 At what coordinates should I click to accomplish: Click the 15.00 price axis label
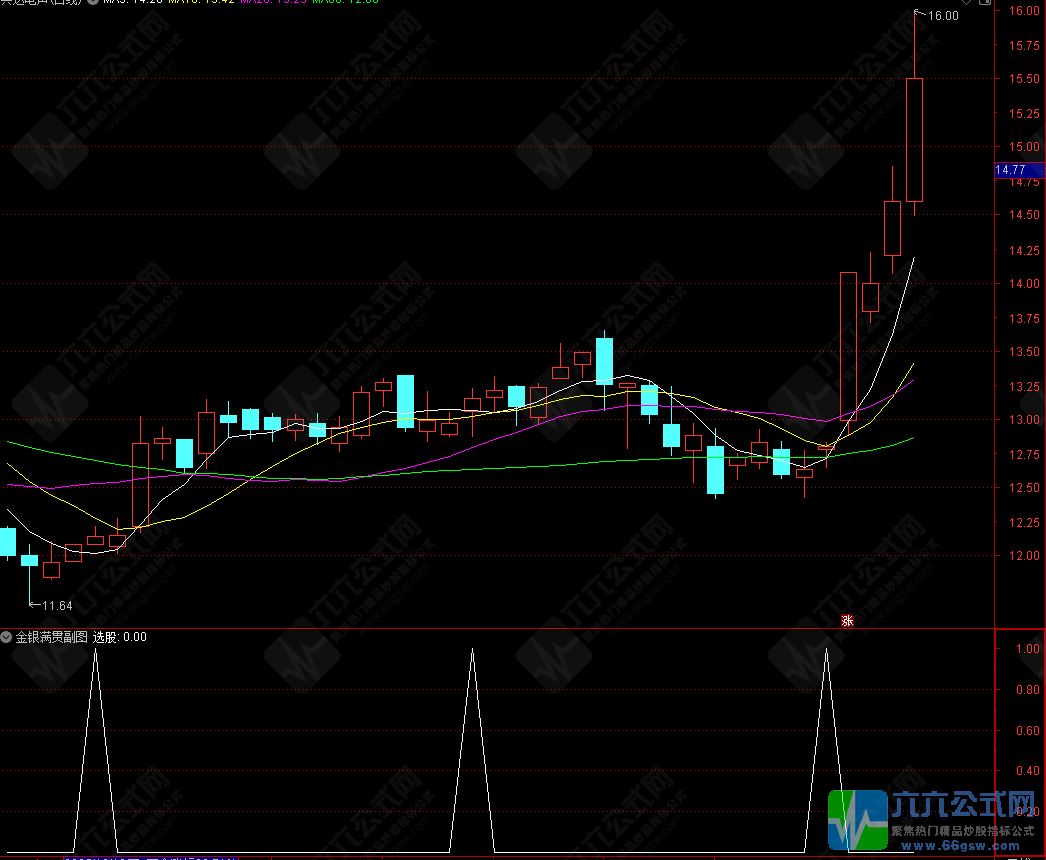click(x=1024, y=147)
